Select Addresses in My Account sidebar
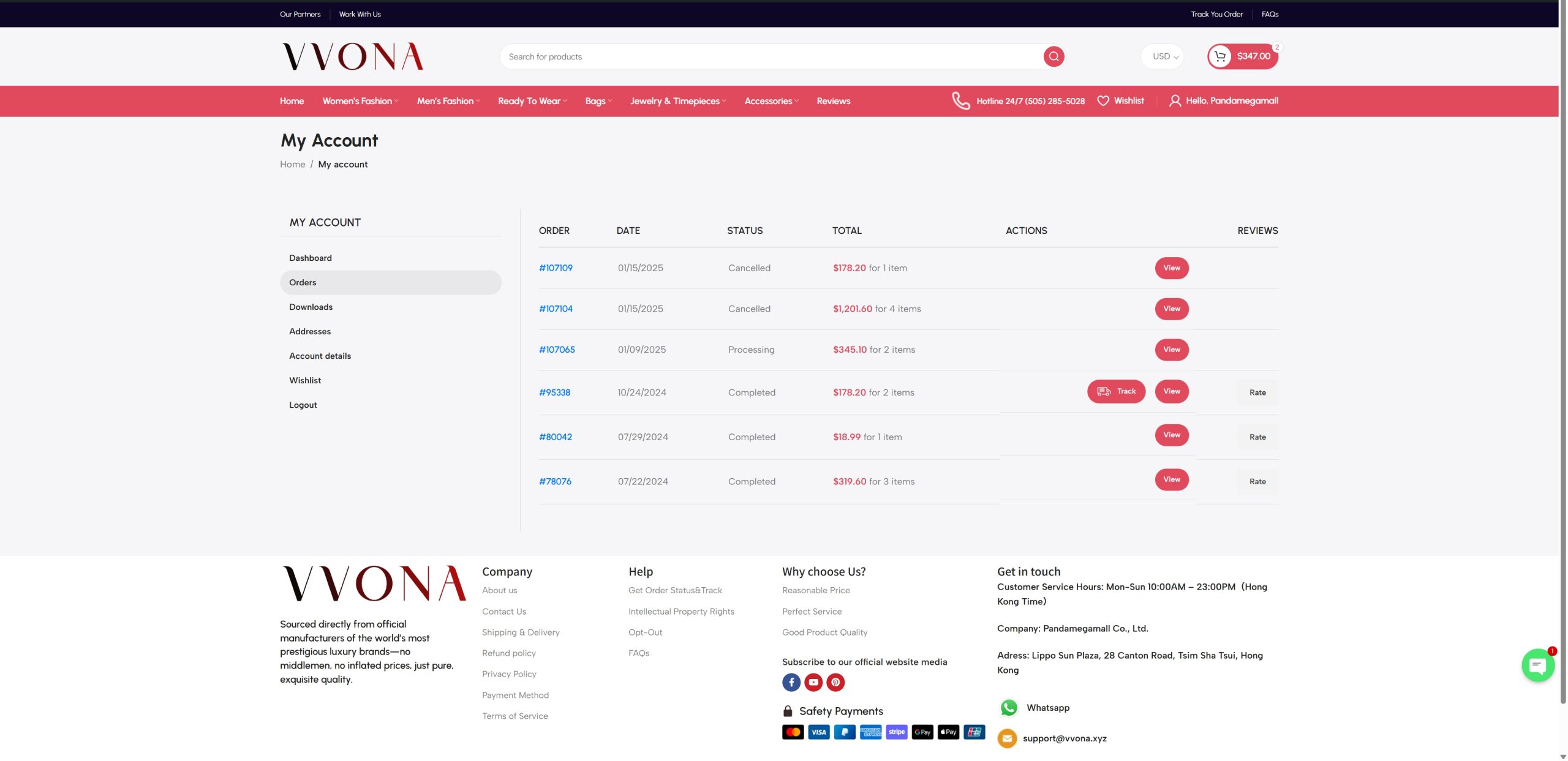Viewport: 1568px width, 761px height. [x=310, y=331]
